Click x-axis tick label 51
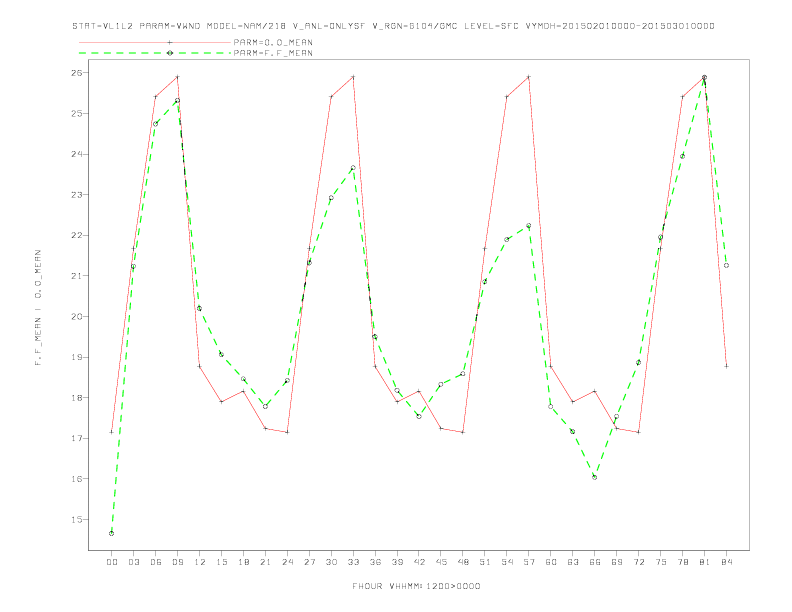Image resolution: width=792 pixels, height=612 pixels. [485, 562]
